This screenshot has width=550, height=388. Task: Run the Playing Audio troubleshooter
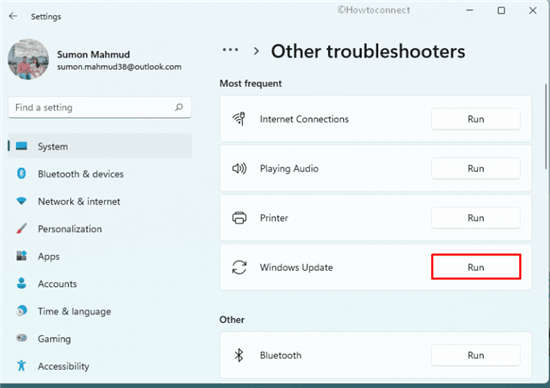pos(476,169)
